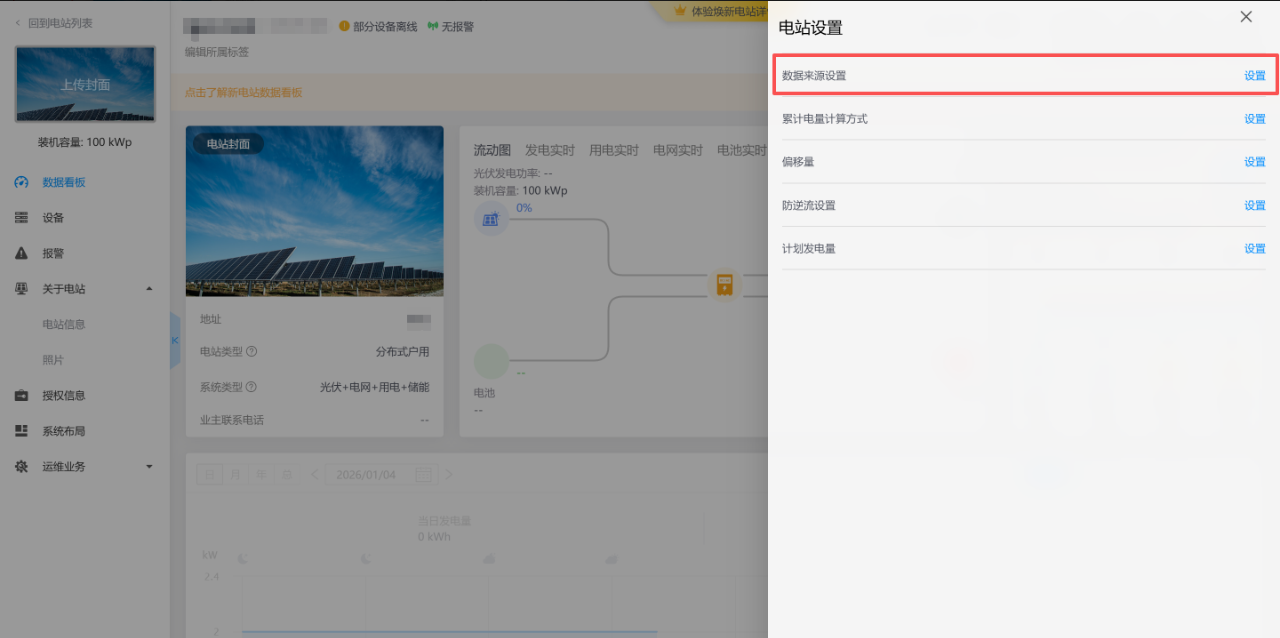Click the solar panel icon in flow diagram

pyautogui.click(x=491, y=220)
